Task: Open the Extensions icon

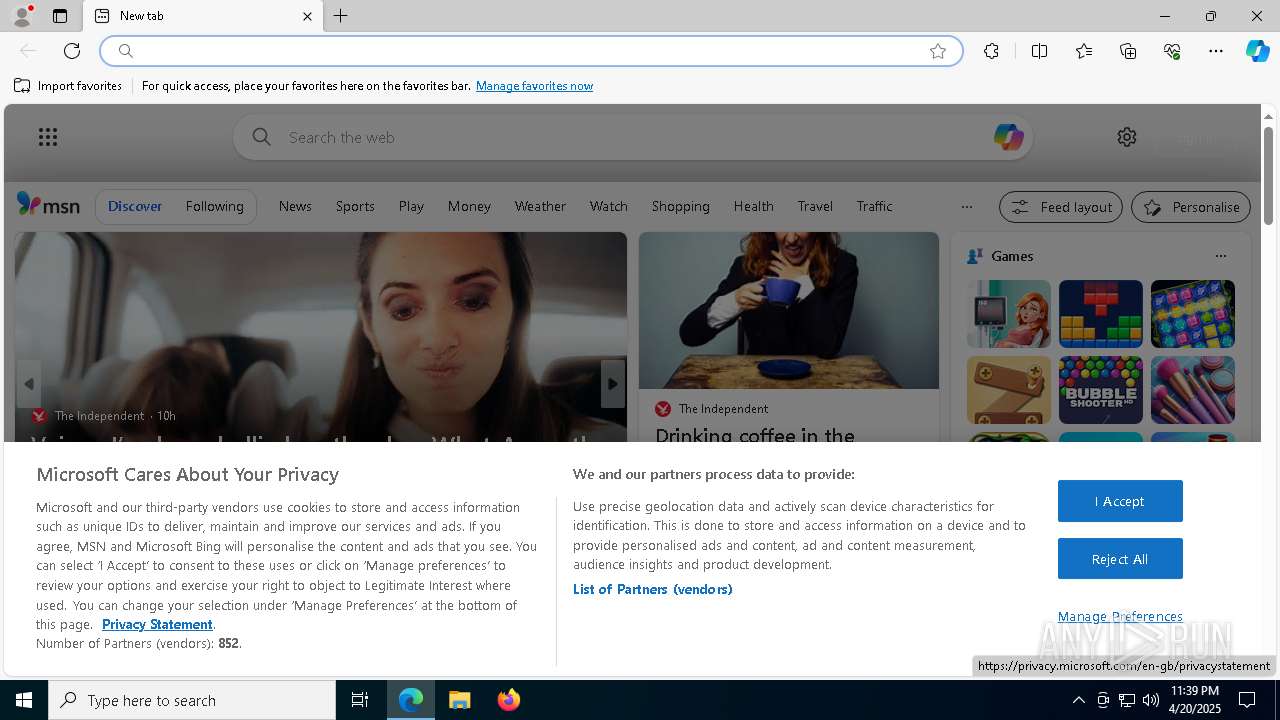Action: 991,51
